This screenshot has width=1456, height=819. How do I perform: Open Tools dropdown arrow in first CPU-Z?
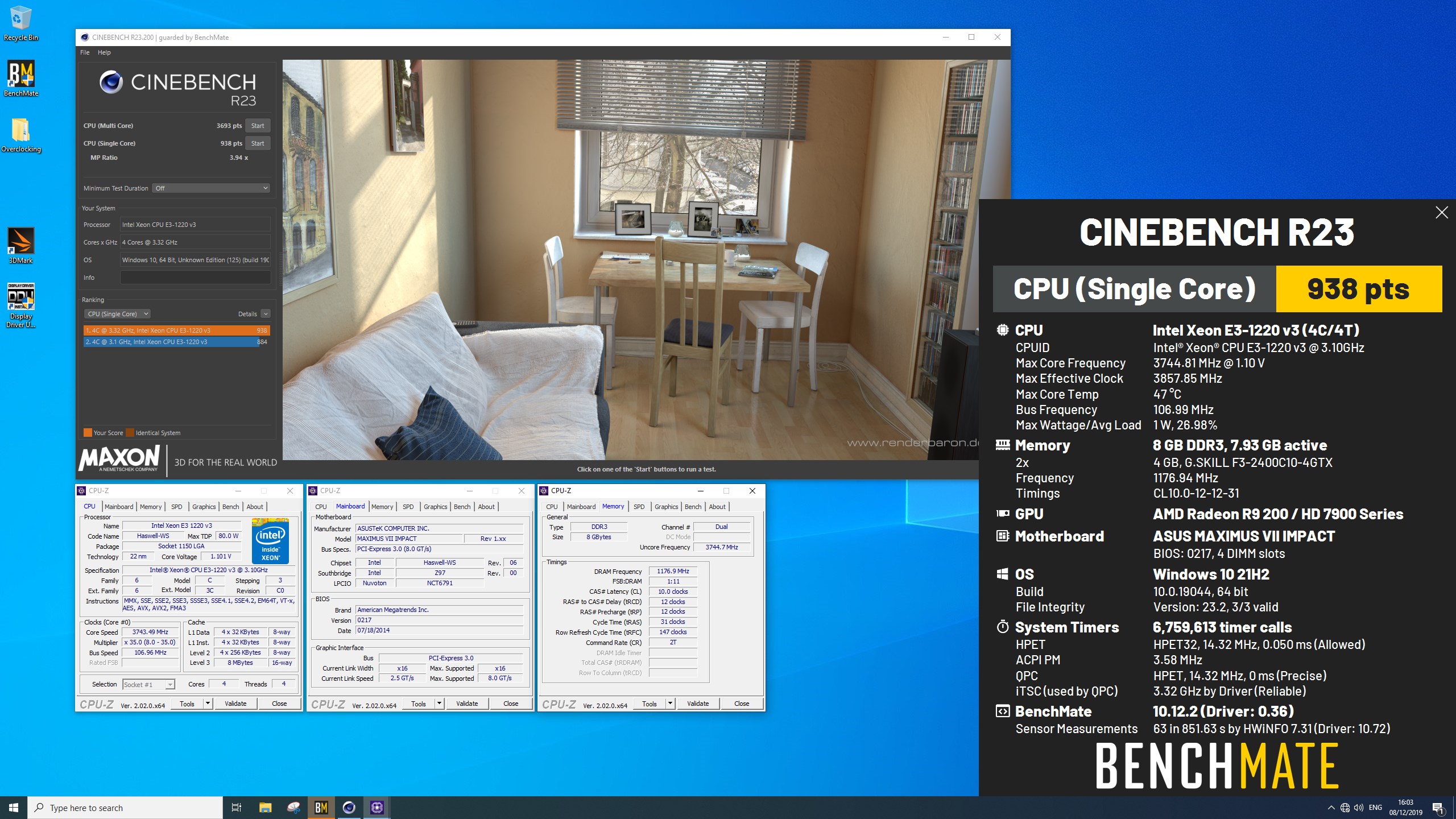208,704
